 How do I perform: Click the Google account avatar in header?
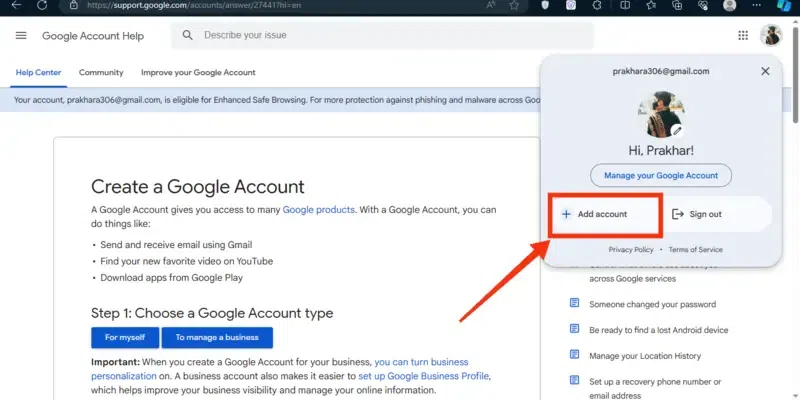click(770, 35)
